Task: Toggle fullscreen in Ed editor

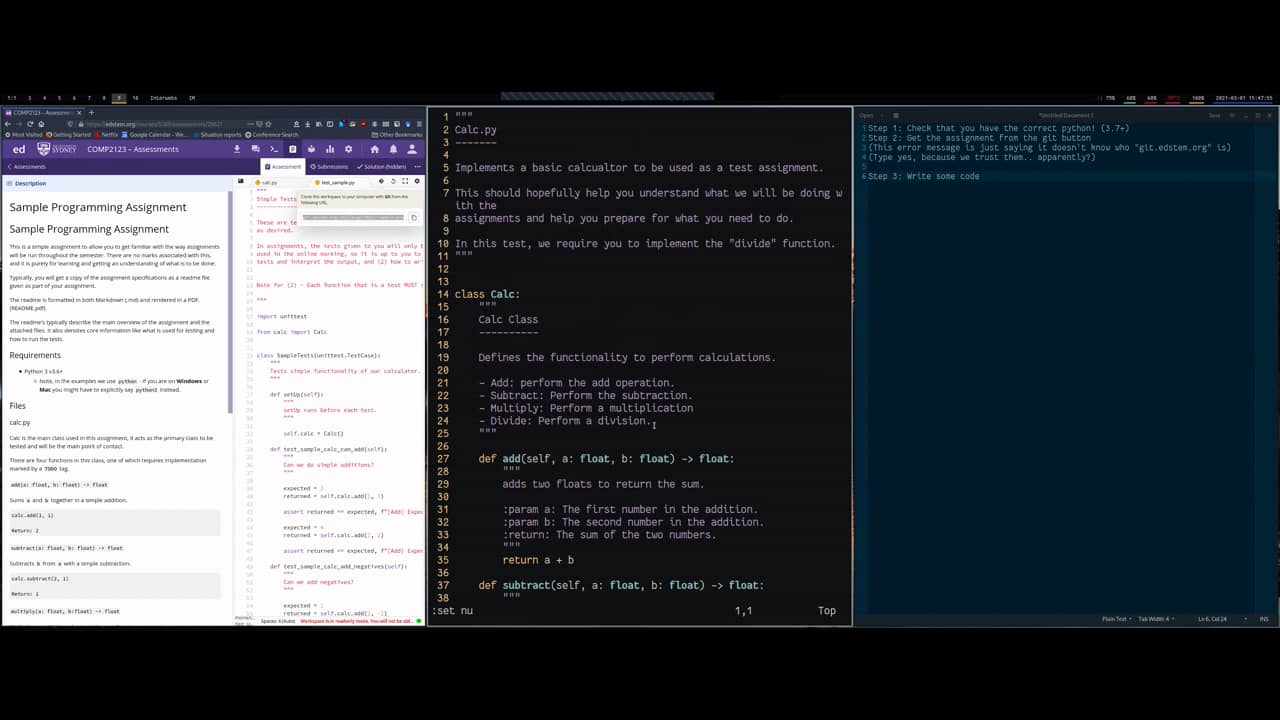Action: coord(405,182)
